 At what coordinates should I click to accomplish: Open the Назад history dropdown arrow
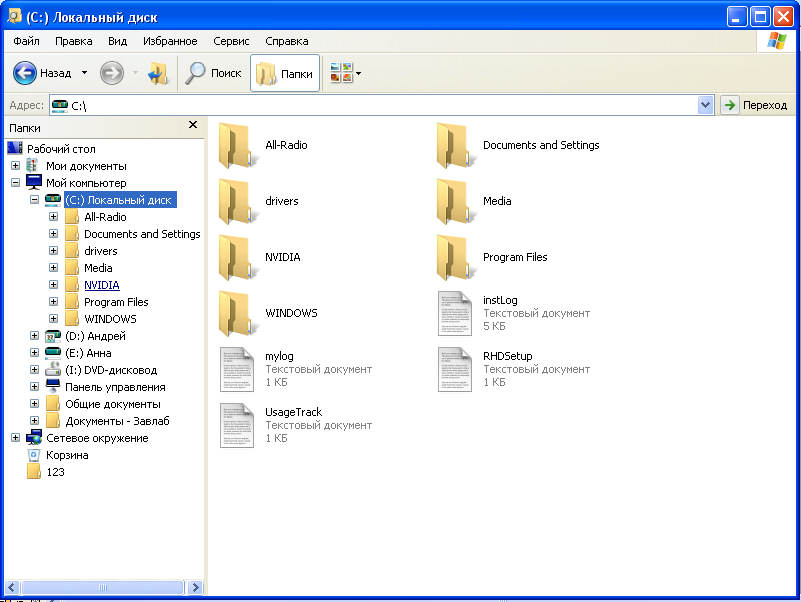(x=85, y=73)
